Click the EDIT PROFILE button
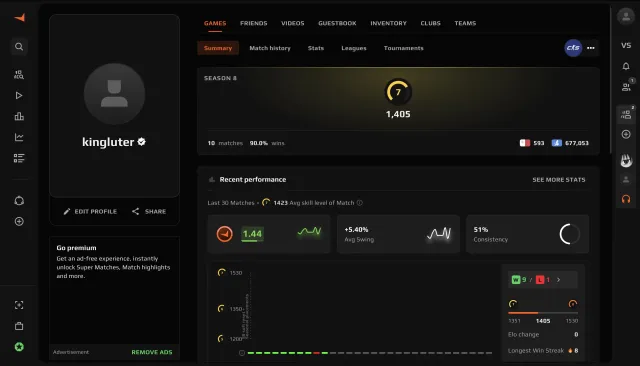 point(90,211)
